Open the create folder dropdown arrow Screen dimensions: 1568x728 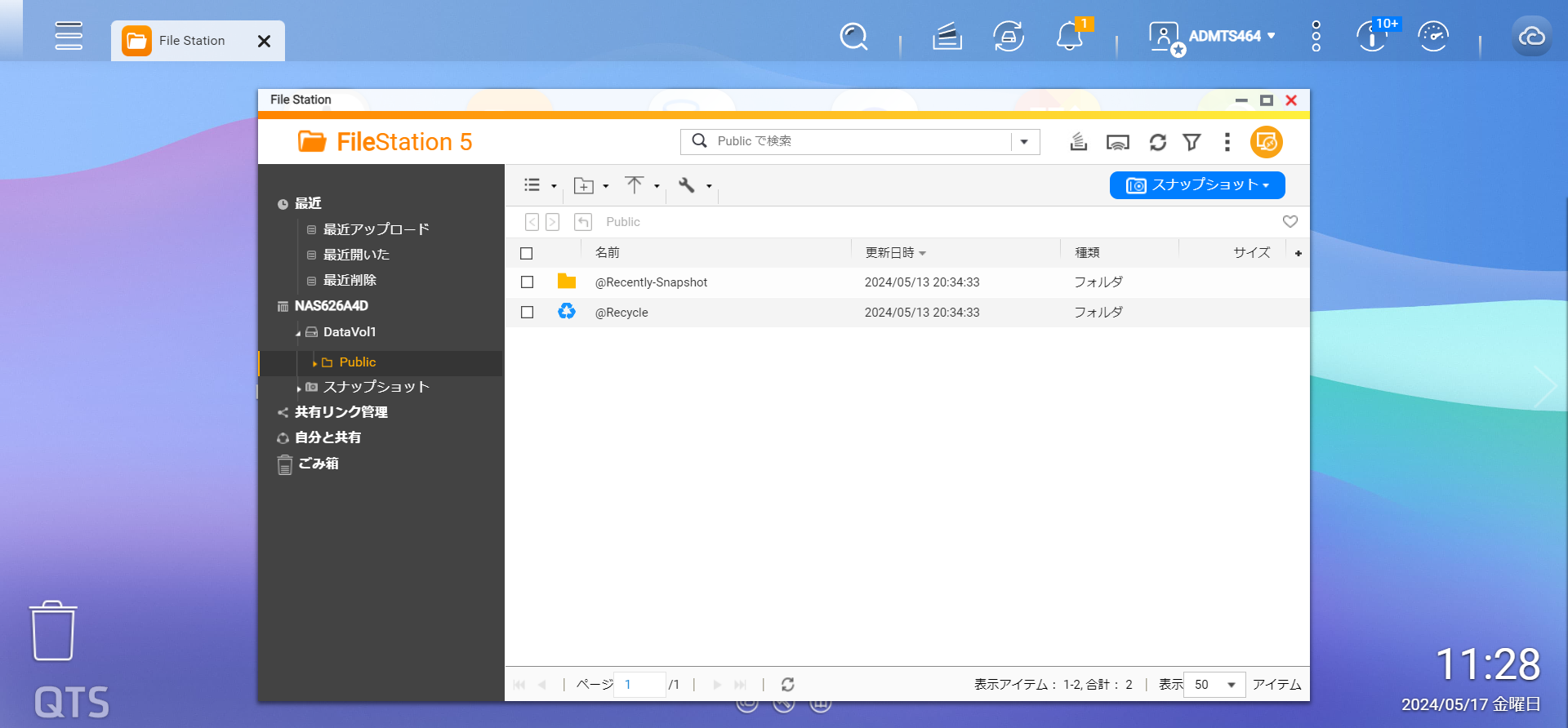coord(605,186)
